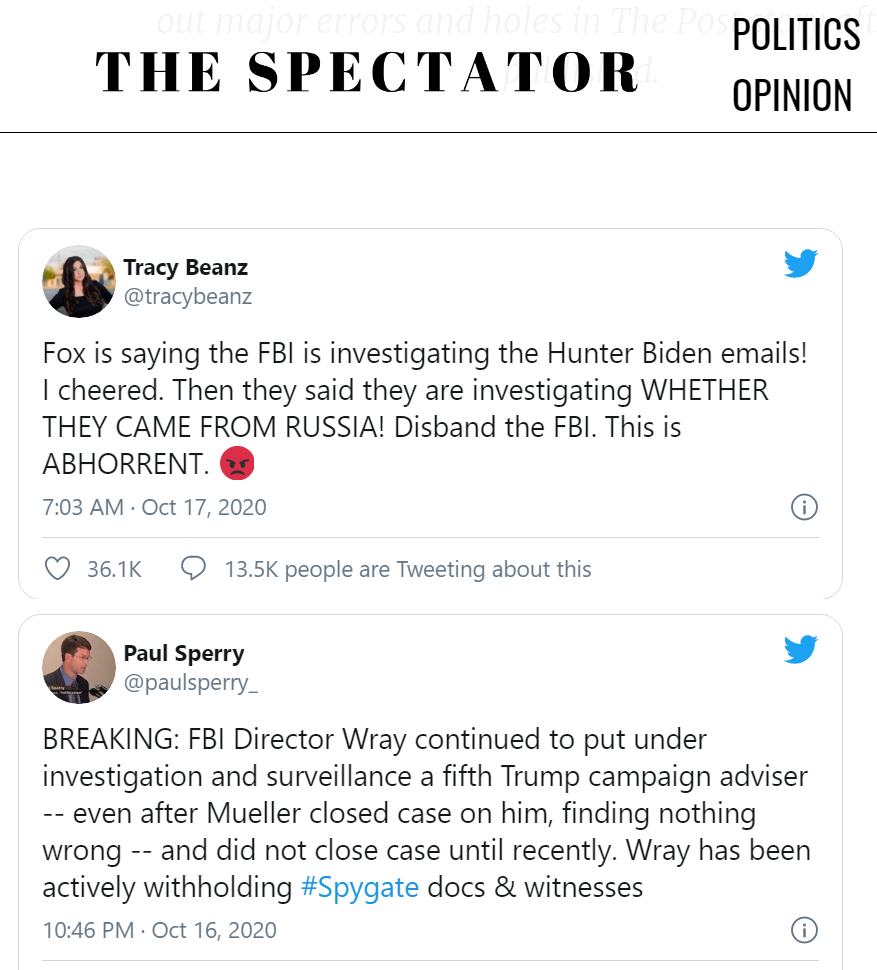Open info icon on Paul Sperry tweet

(x=804, y=930)
